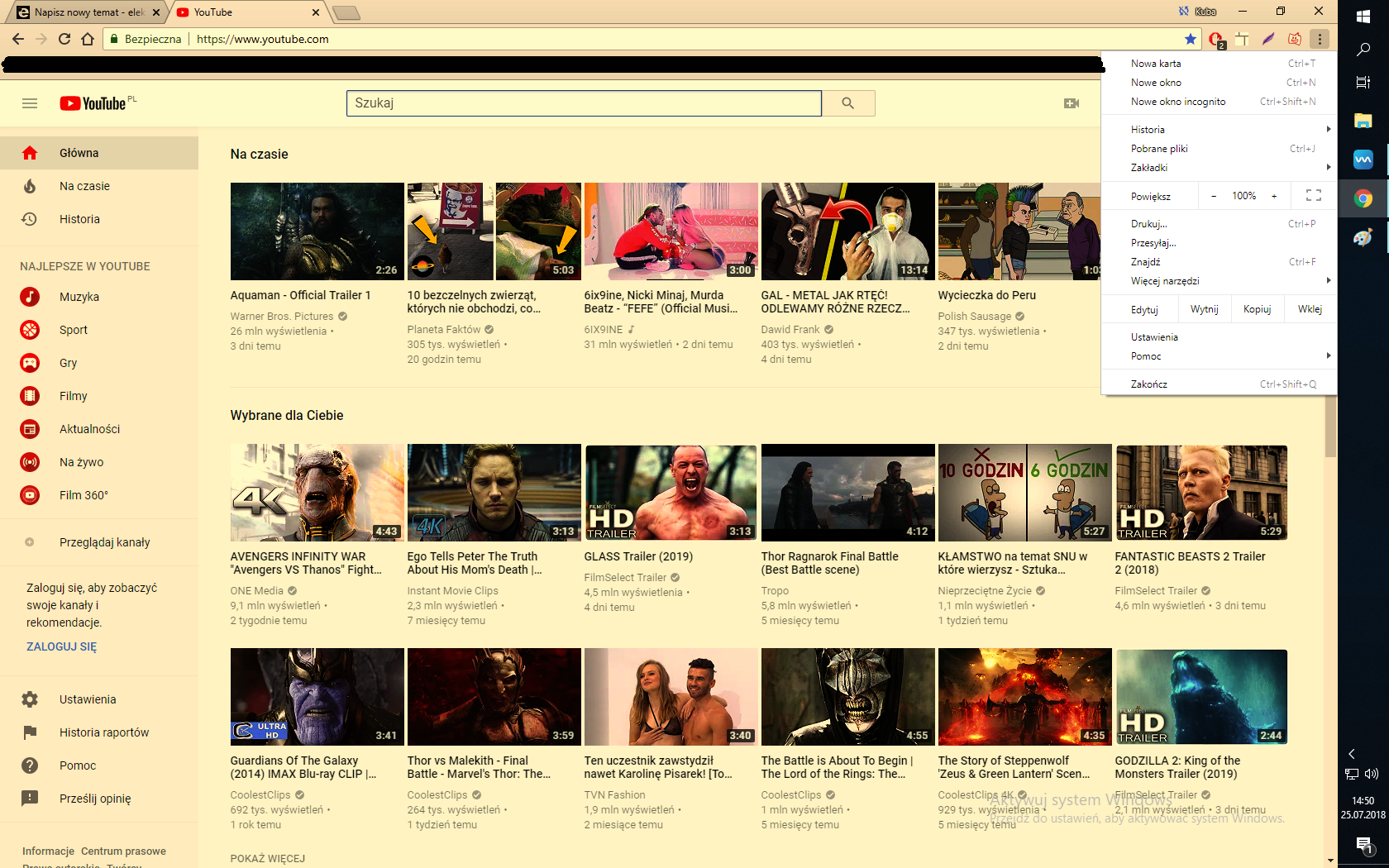Click the search magnifier button

click(847, 103)
